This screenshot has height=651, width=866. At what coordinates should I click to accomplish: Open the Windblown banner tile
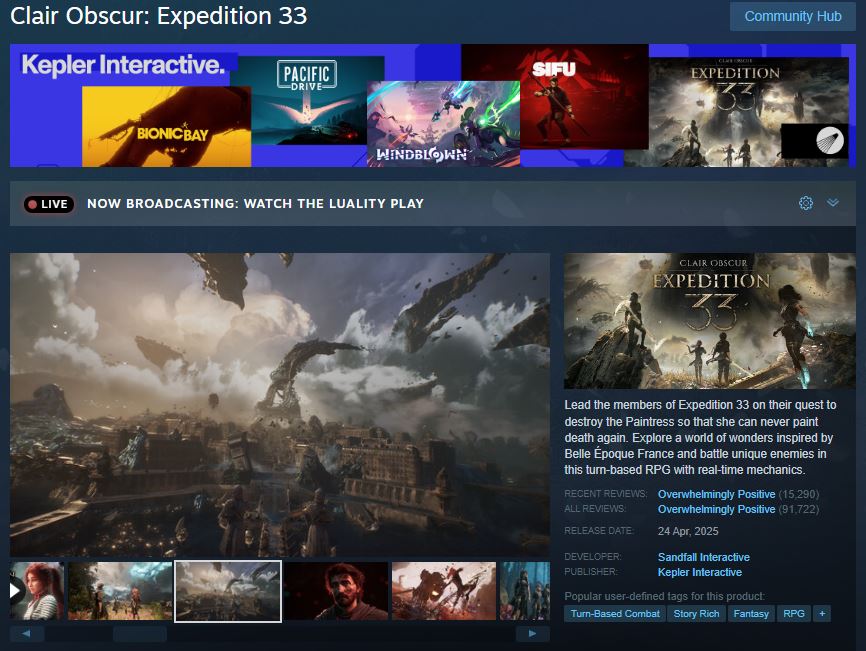point(443,124)
